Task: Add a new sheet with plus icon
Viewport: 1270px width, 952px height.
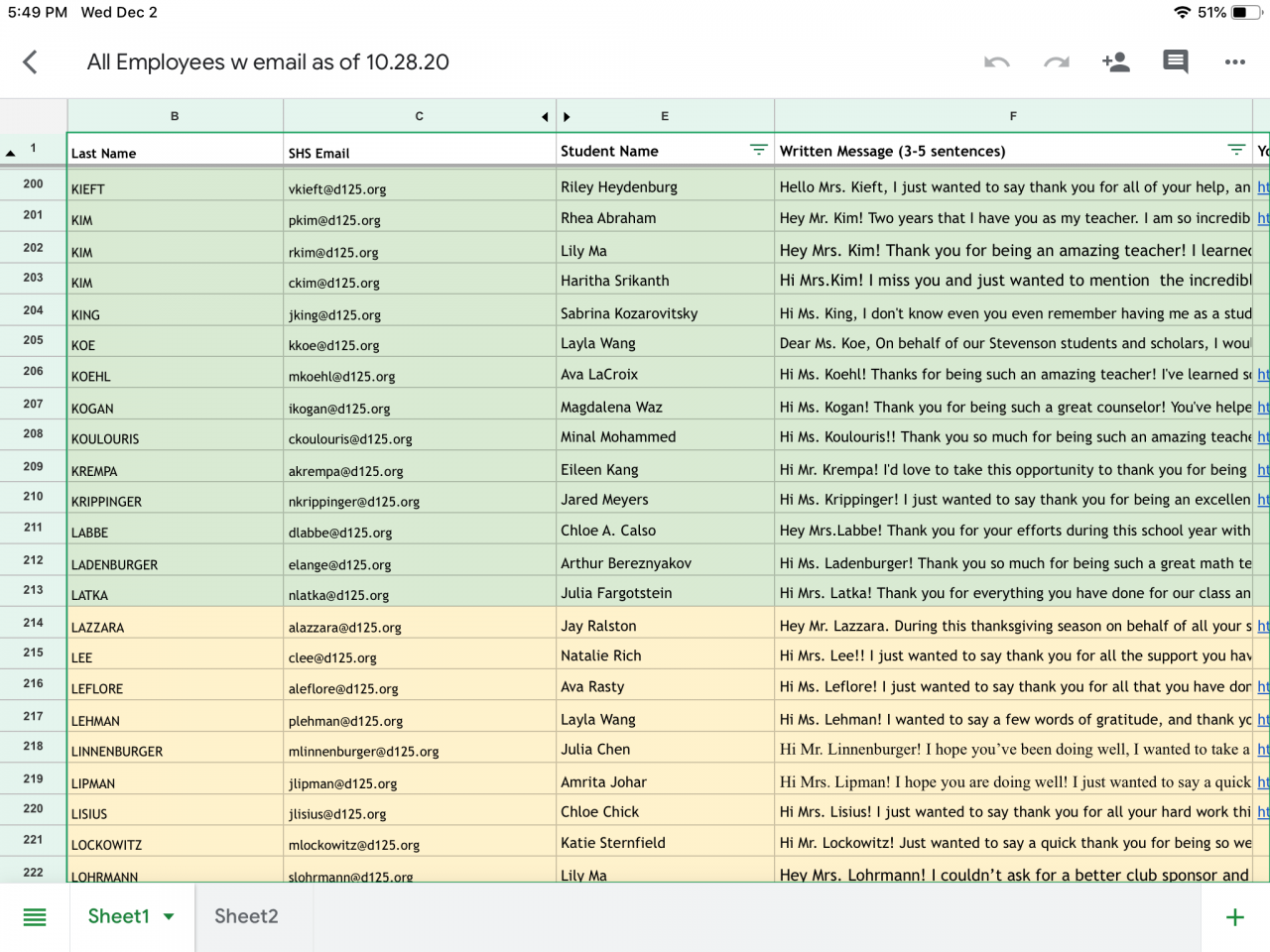Action: (1235, 917)
